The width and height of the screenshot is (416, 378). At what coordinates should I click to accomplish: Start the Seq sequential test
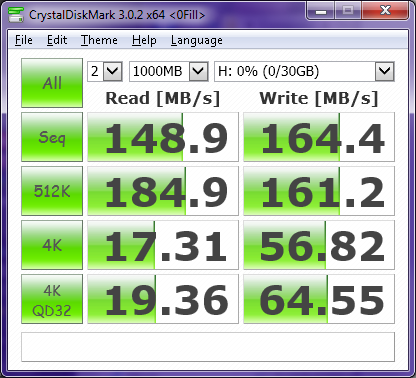[x=52, y=137]
